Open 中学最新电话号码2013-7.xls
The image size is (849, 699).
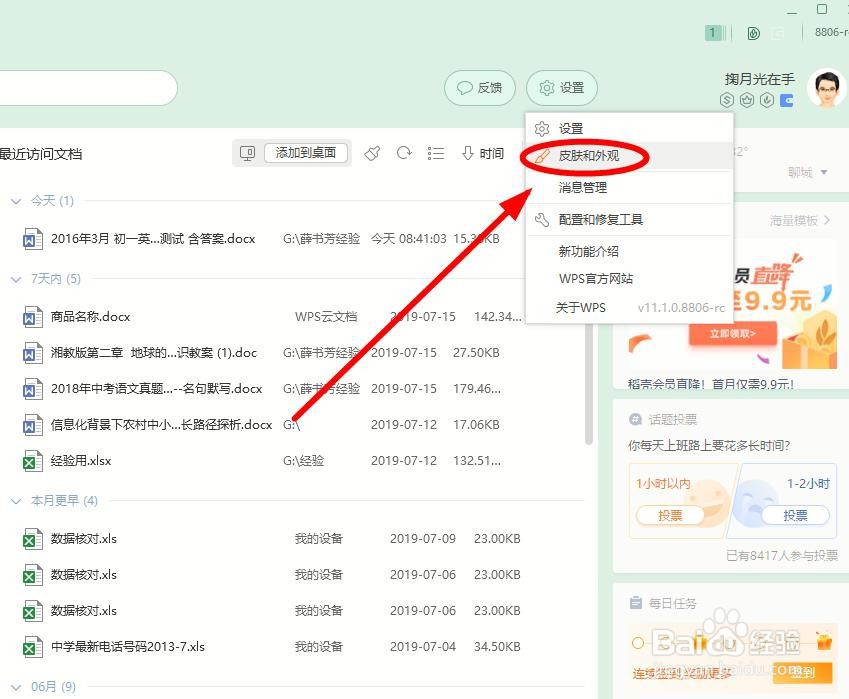128,646
